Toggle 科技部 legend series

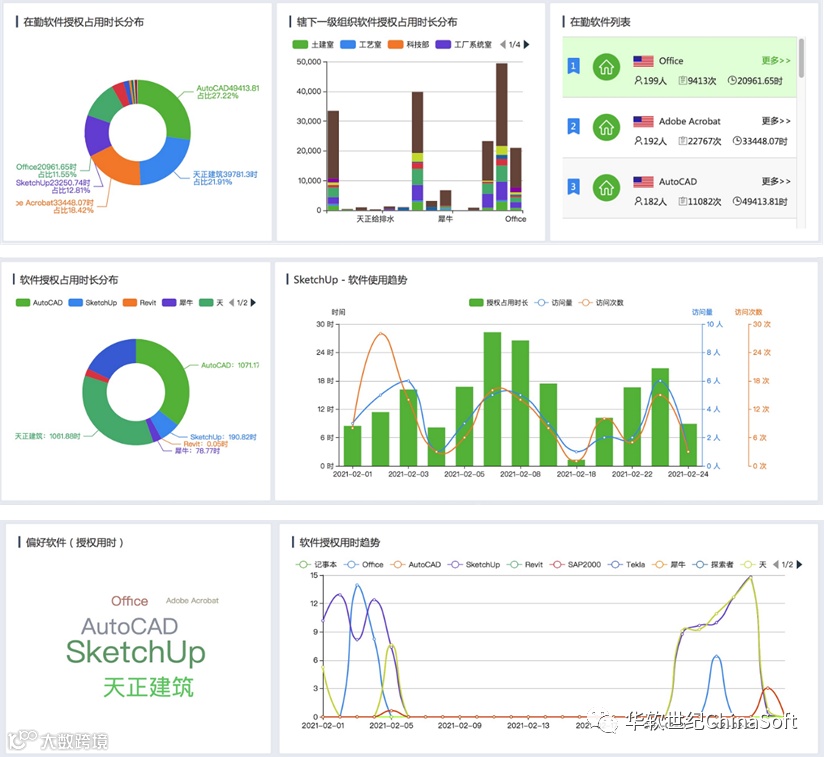[x=409, y=45]
